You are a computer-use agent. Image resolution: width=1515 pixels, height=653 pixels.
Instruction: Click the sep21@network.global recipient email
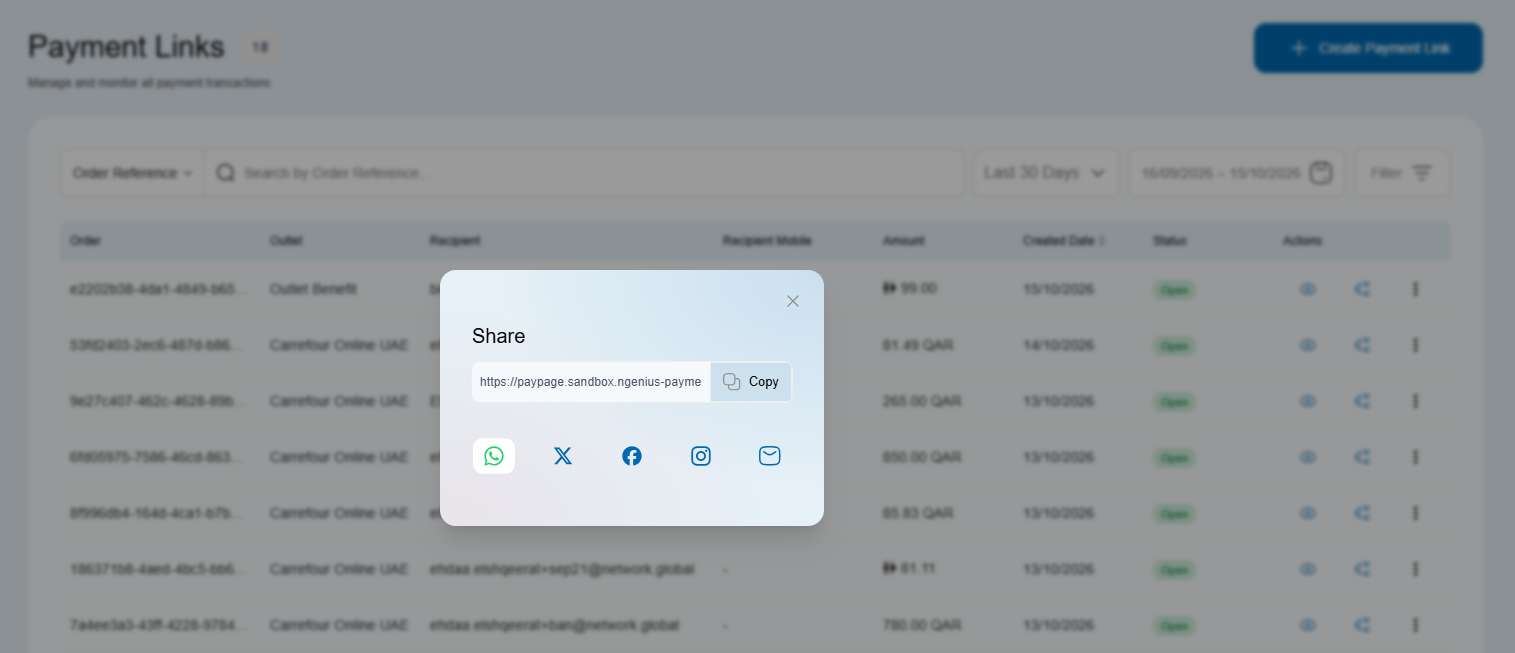coord(562,569)
